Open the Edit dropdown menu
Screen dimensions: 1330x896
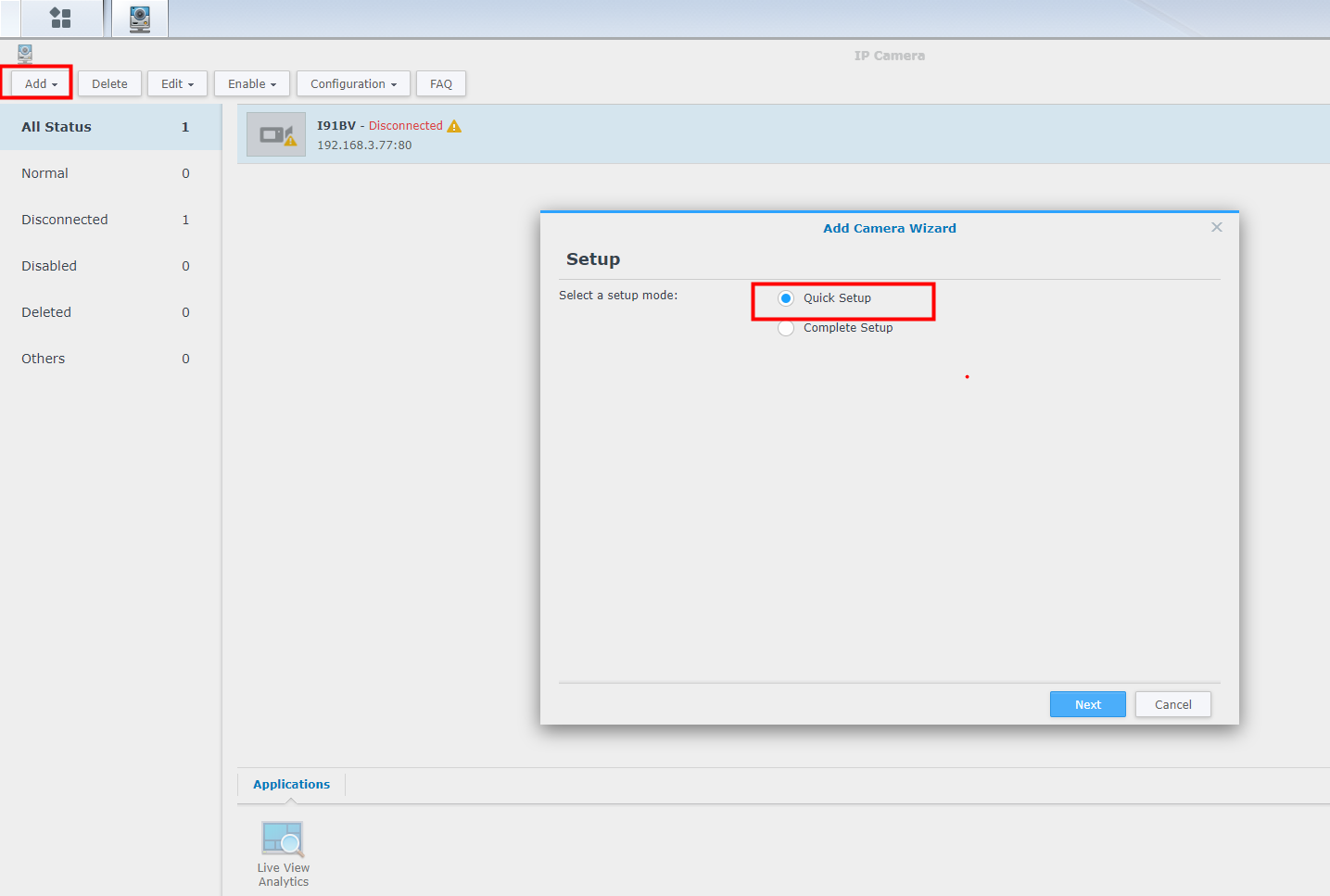pos(177,83)
